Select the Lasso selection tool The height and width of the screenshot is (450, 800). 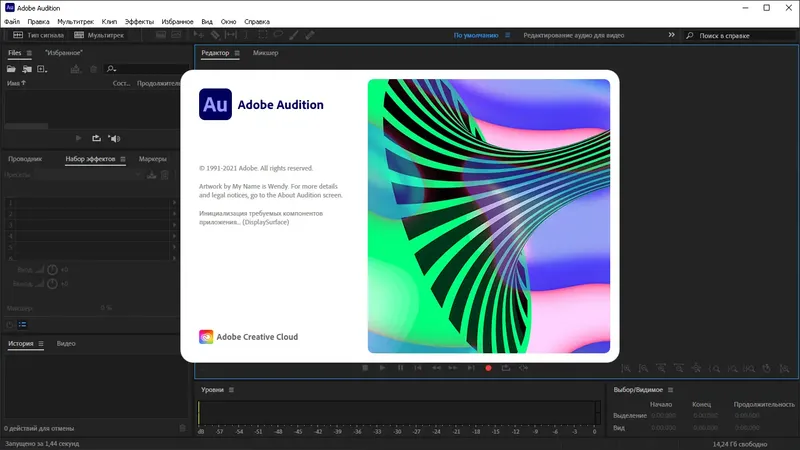278,35
